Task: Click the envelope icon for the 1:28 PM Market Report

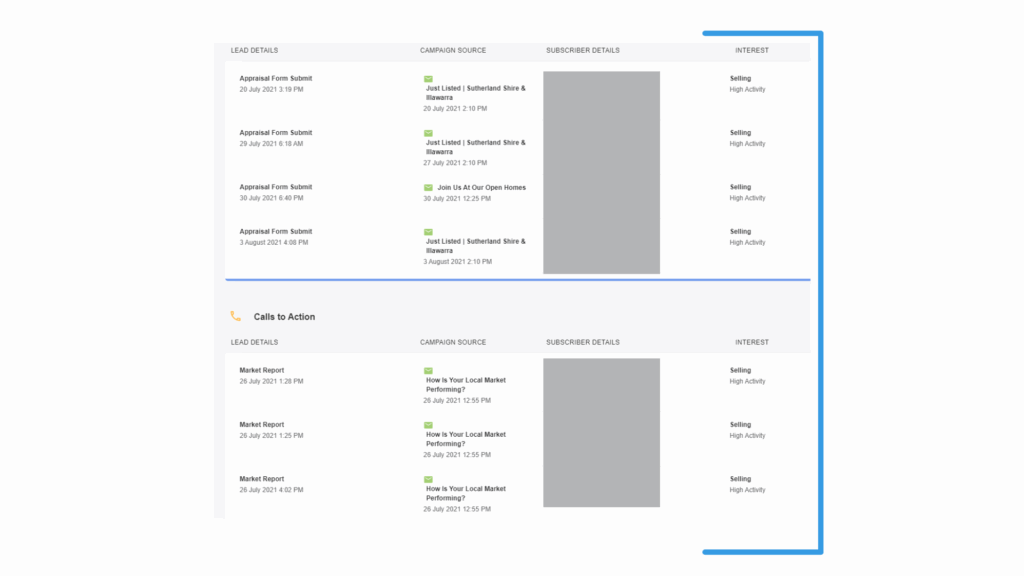Action: pyautogui.click(x=428, y=371)
